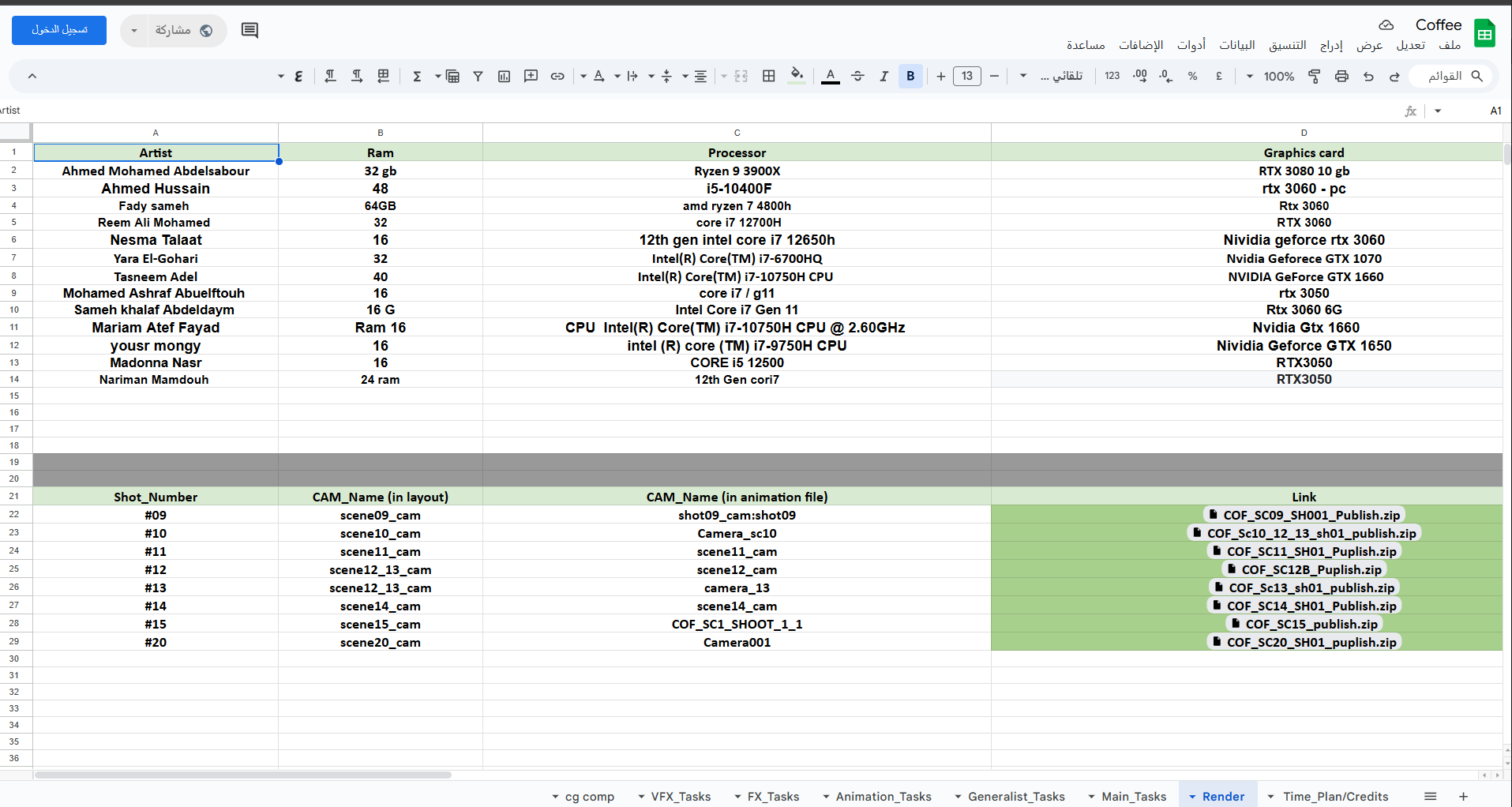Viewport: 1512px width, 807px height.
Task: Open the borders grid tool
Action: click(x=768, y=76)
